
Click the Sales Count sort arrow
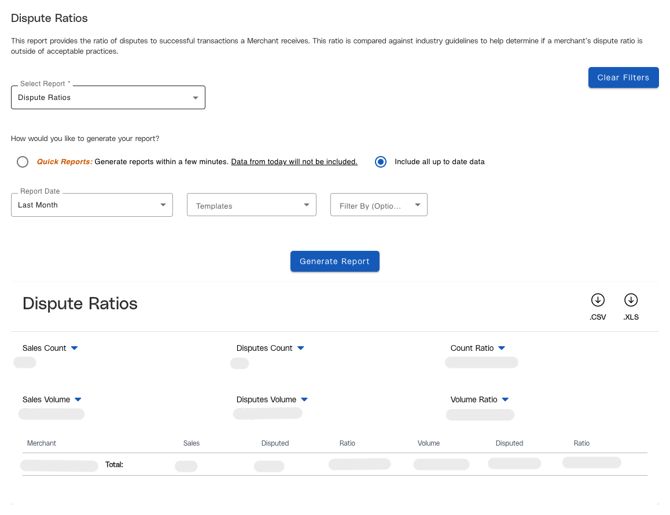pyautogui.click(x=74, y=349)
